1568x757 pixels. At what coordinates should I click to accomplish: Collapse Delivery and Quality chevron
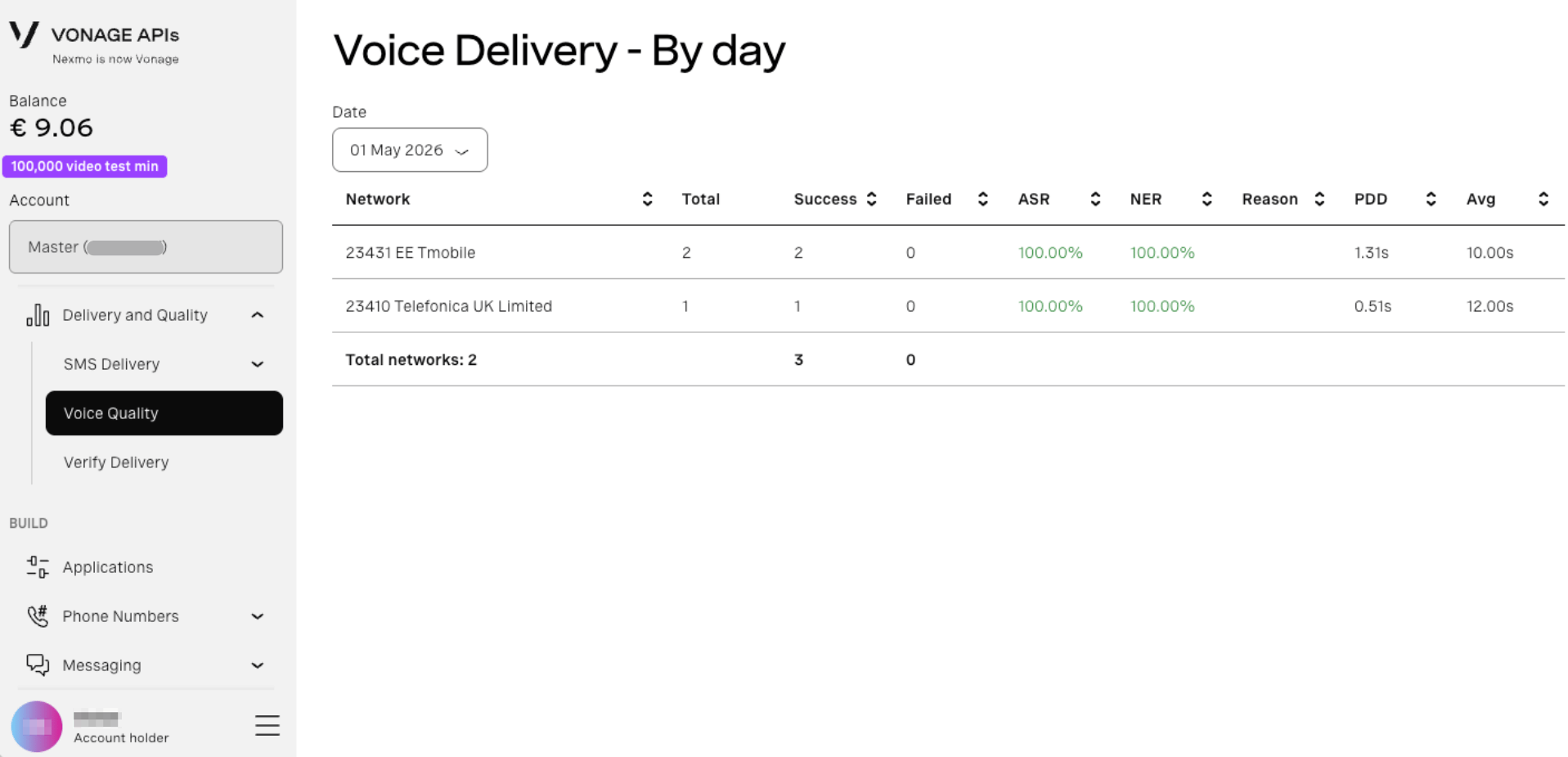[x=258, y=315]
